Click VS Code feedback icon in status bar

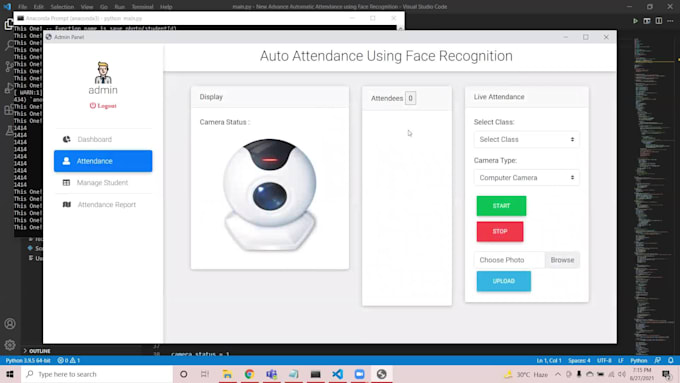pyautogui.click(x=658, y=360)
